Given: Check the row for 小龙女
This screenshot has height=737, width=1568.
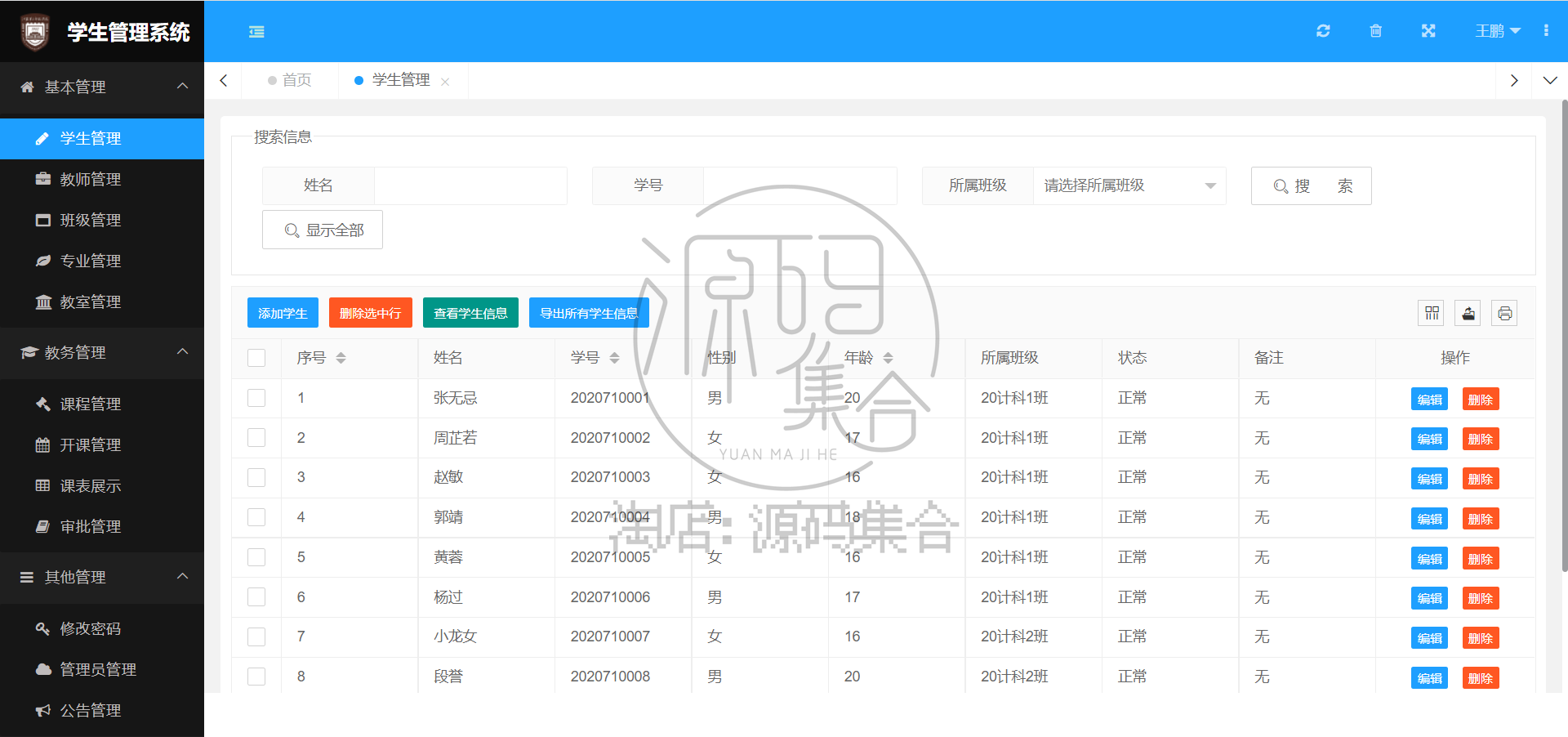Looking at the screenshot, I should pyautogui.click(x=256, y=636).
